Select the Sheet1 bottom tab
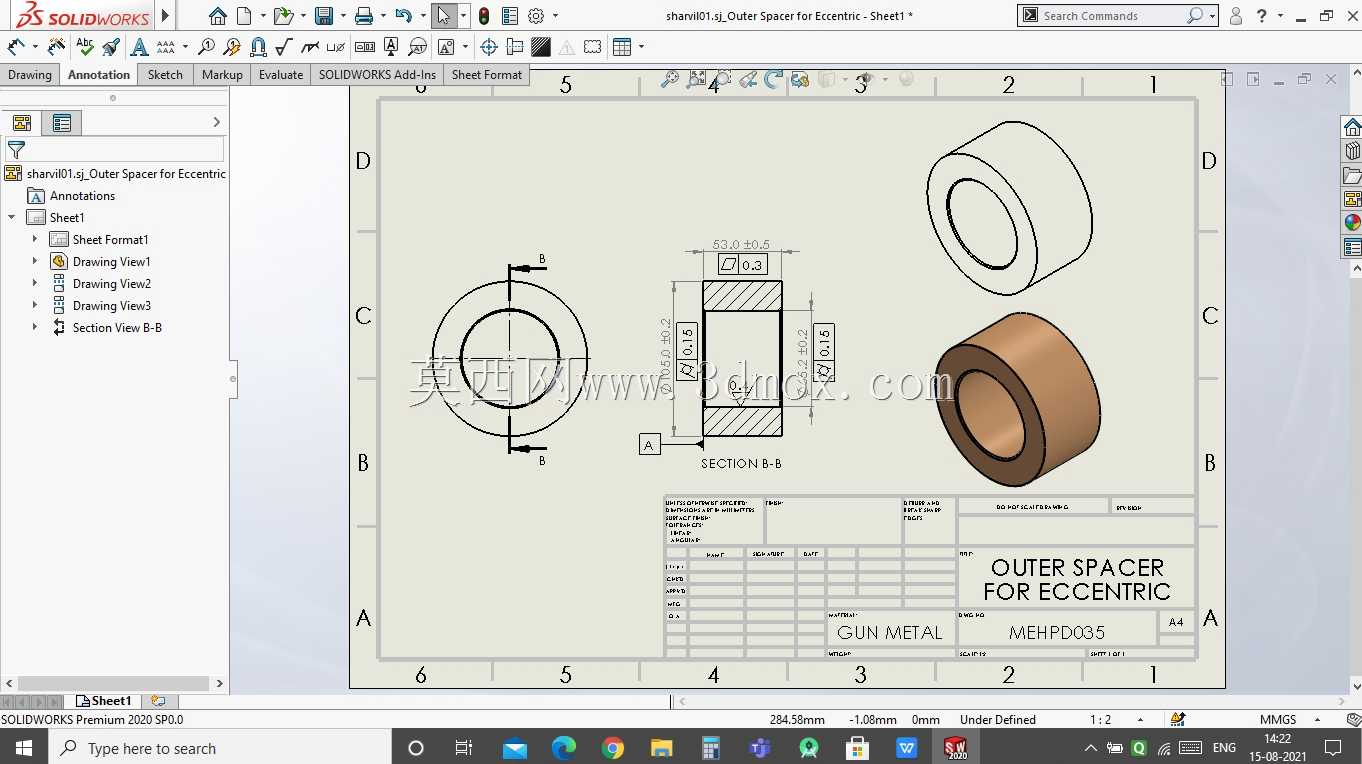1362x764 pixels. click(x=104, y=701)
